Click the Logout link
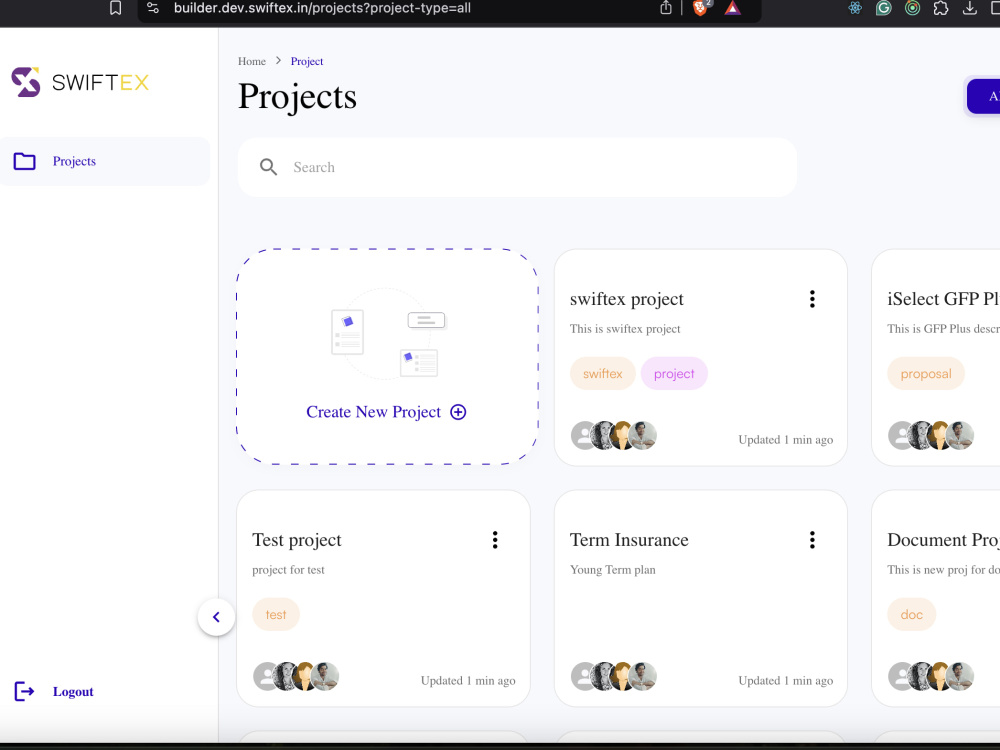 (73, 691)
